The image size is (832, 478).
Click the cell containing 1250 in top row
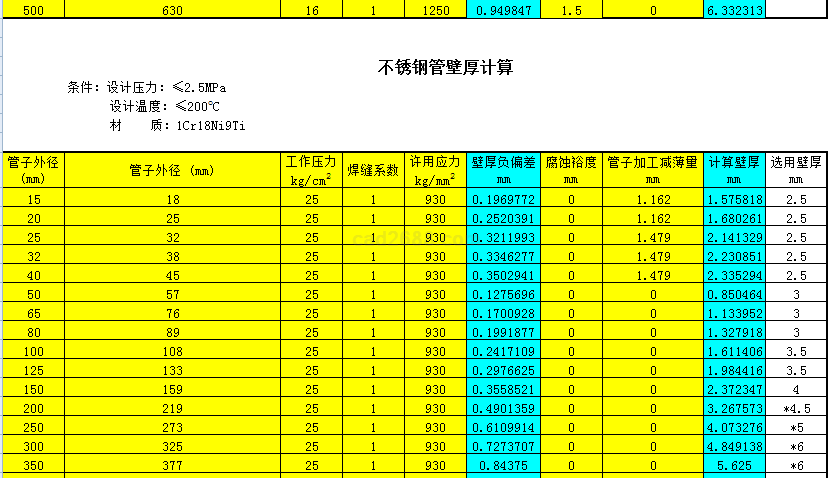pyautogui.click(x=435, y=10)
